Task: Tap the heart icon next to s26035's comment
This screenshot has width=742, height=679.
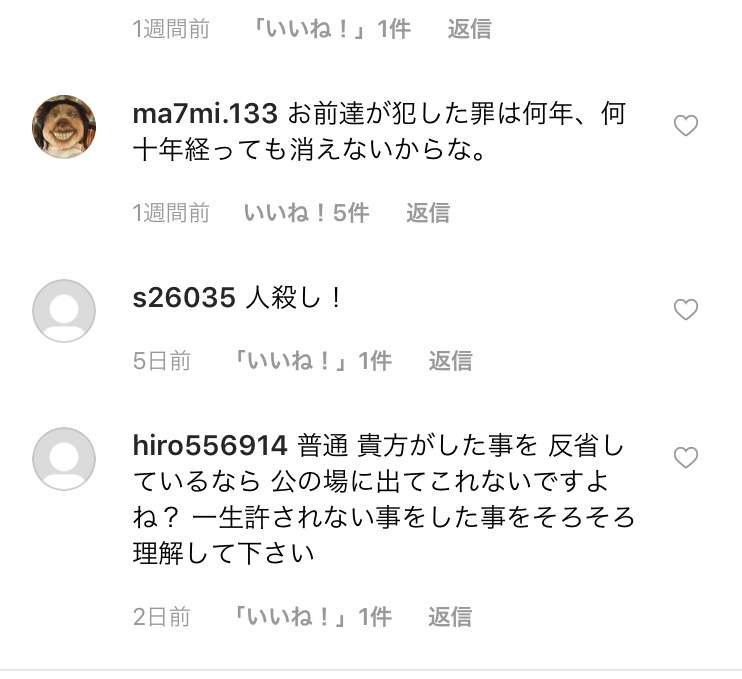Action: (x=686, y=310)
